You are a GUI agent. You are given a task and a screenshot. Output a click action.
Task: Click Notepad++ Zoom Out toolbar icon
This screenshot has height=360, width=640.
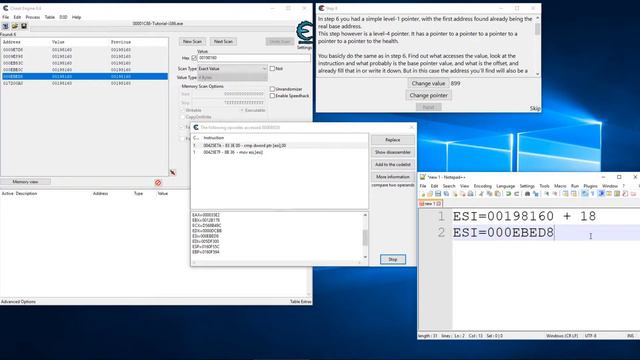555,194
